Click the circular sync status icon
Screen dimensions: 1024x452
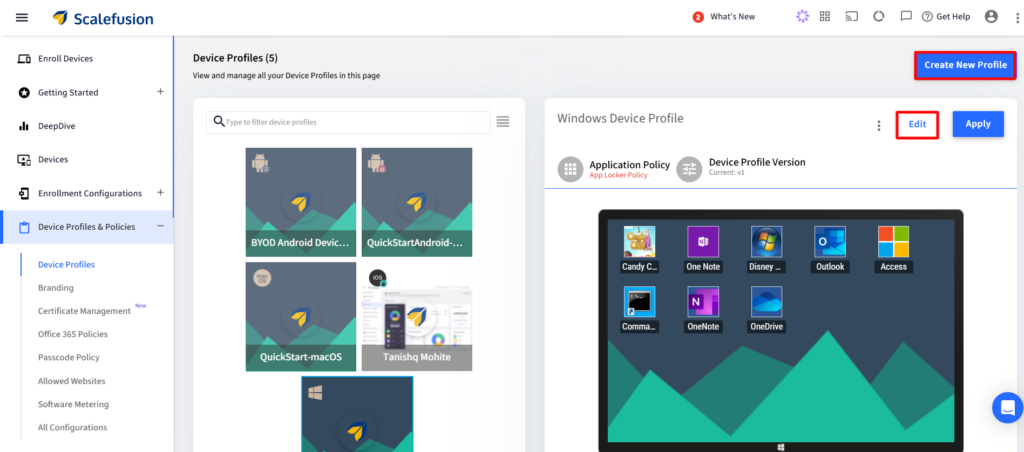[878, 17]
